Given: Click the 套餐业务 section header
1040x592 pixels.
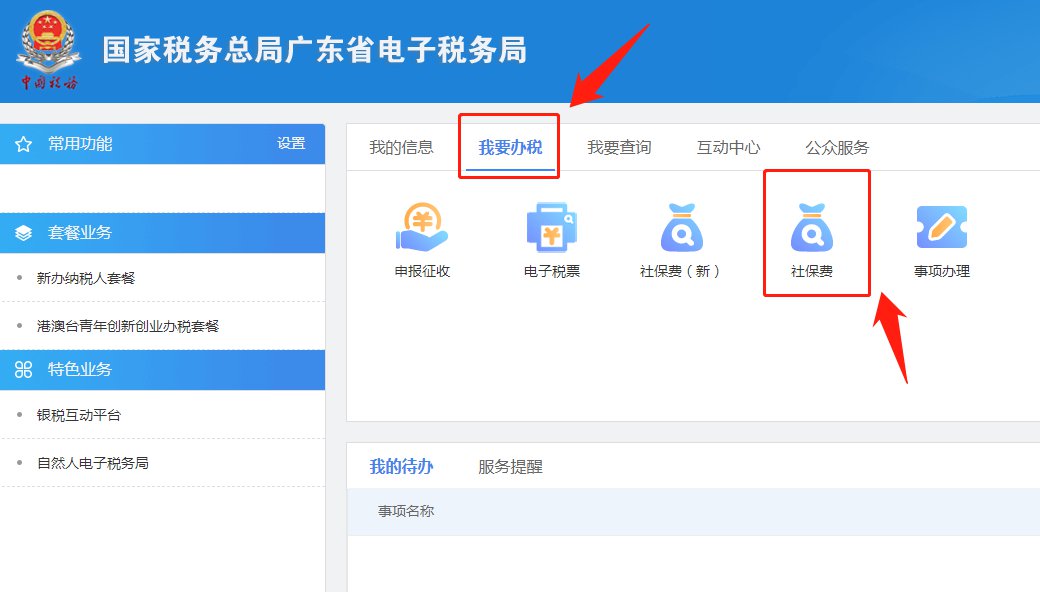Looking at the screenshot, I should pyautogui.click(x=162, y=233).
